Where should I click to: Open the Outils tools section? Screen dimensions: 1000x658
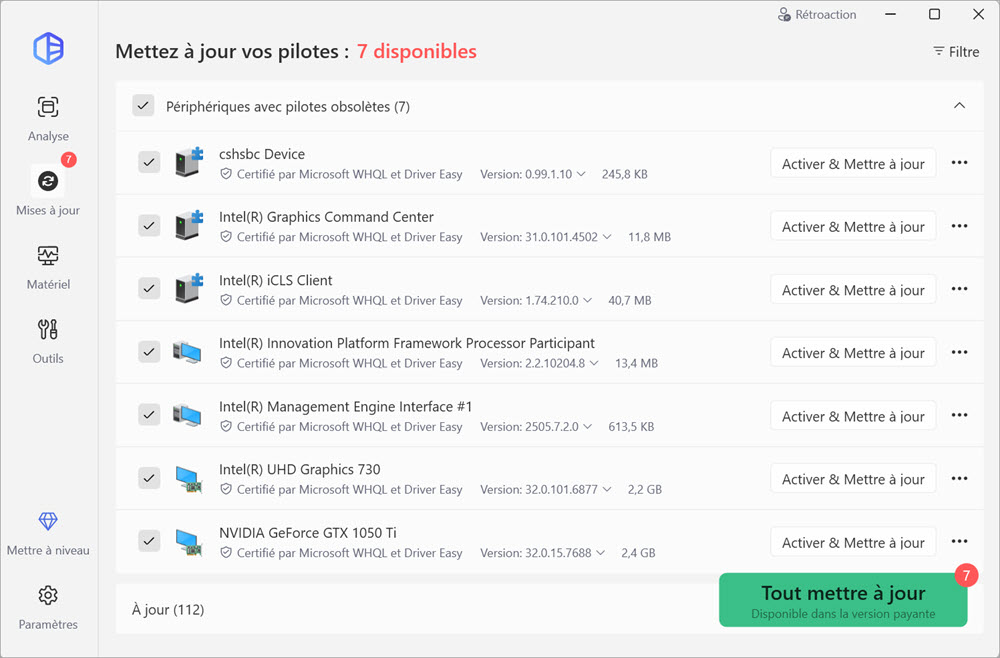48,340
